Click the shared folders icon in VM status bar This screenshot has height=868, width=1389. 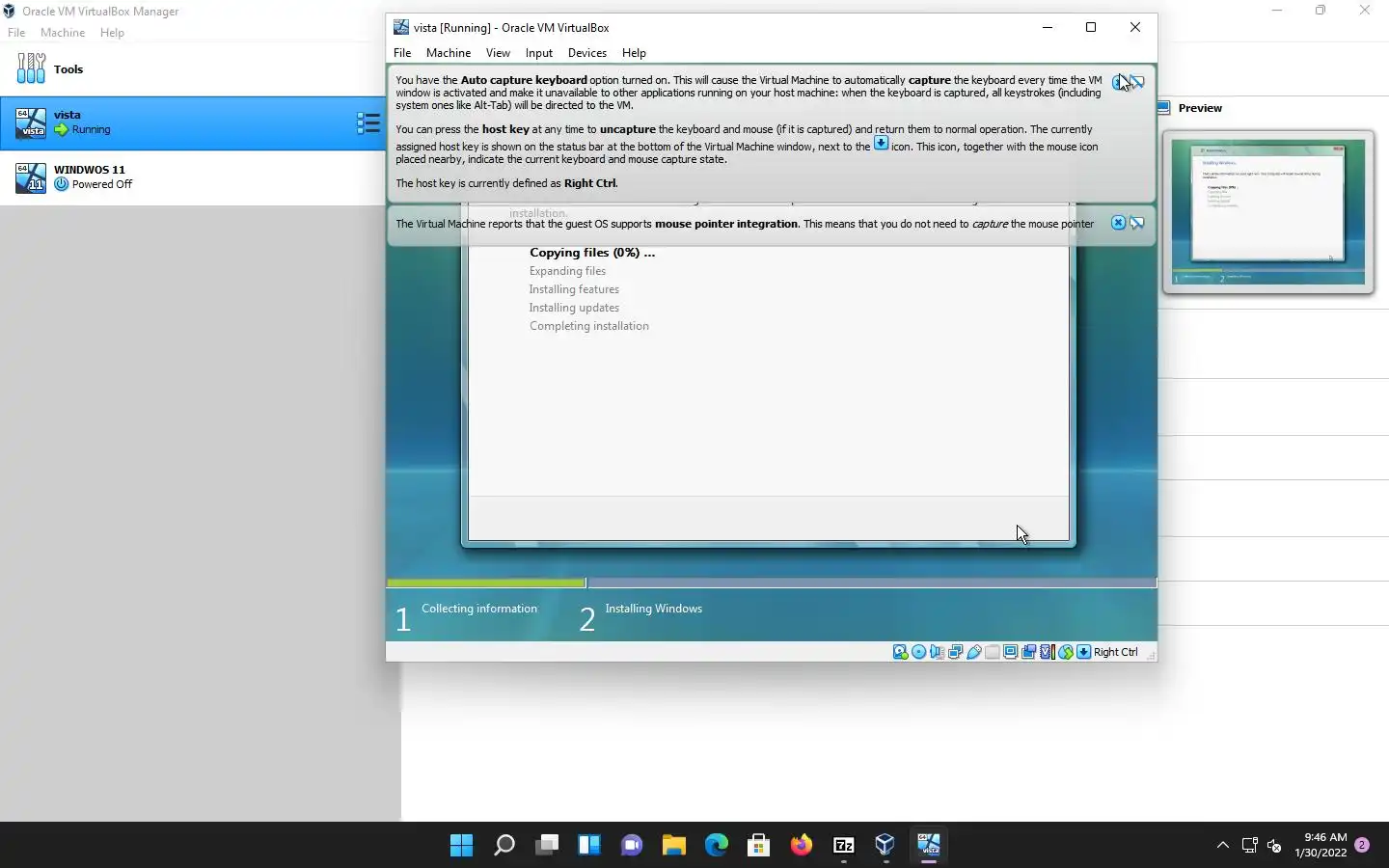pos(992,652)
